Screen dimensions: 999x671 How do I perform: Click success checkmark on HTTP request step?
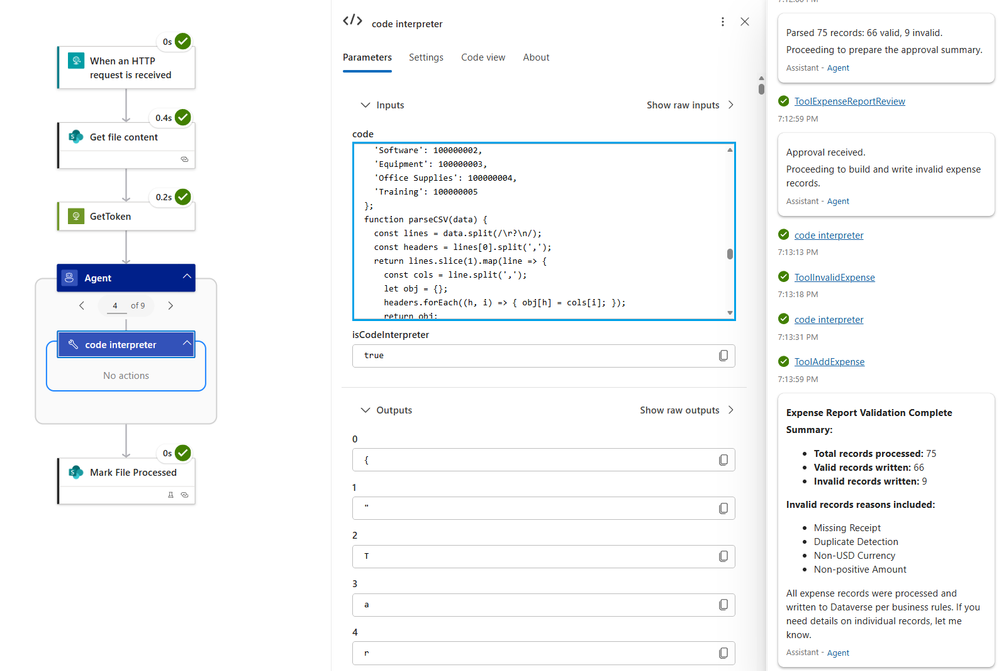183,41
